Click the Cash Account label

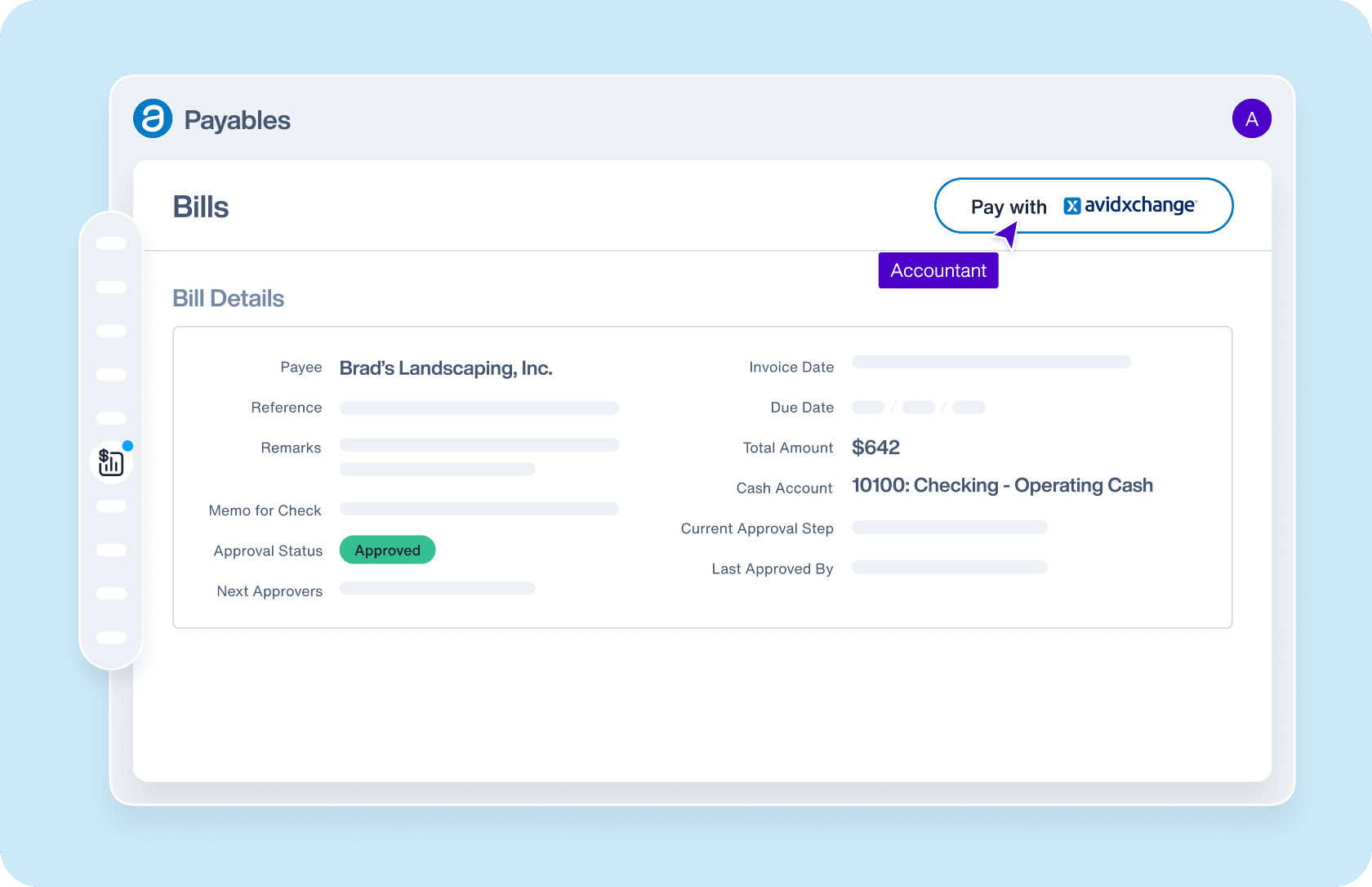[x=784, y=488]
